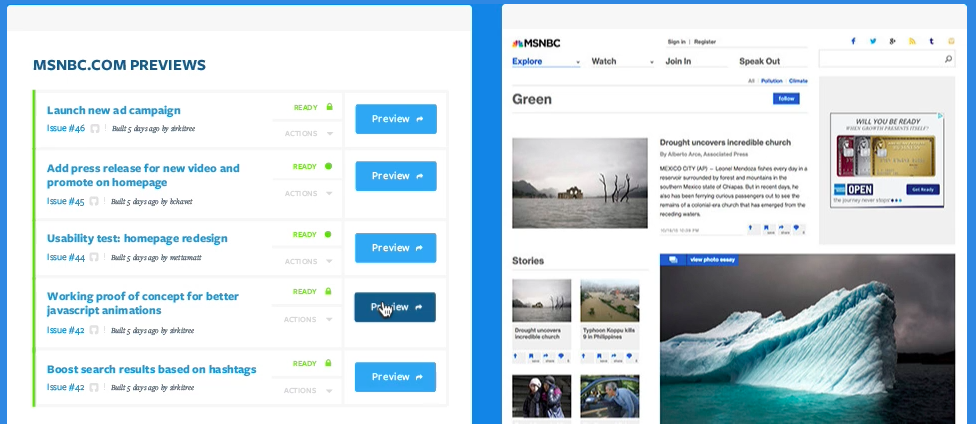Click the Register link
This screenshot has width=976, height=434.
pyautogui.click(x=705, y=42)
